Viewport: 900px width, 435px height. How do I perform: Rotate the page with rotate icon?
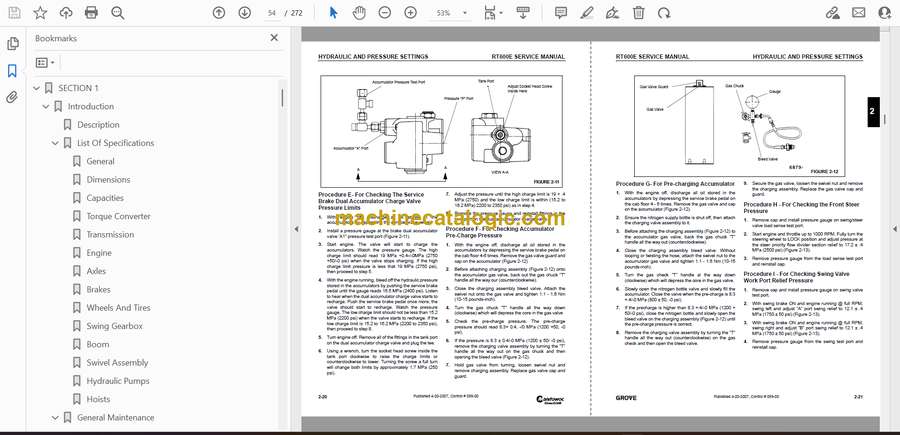[x=664, y=13]
